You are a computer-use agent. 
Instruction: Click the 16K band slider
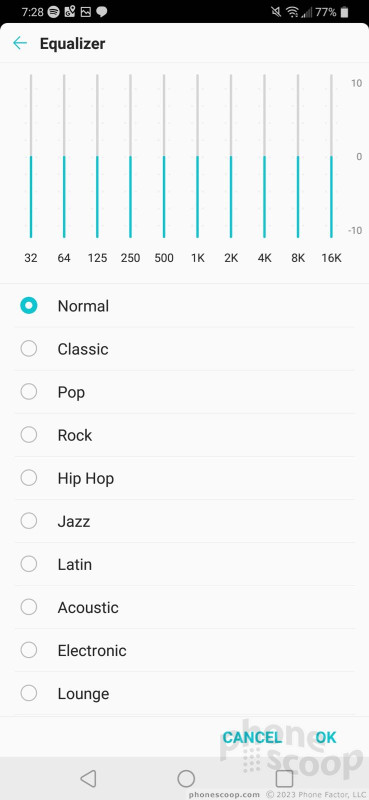point(331,156)
